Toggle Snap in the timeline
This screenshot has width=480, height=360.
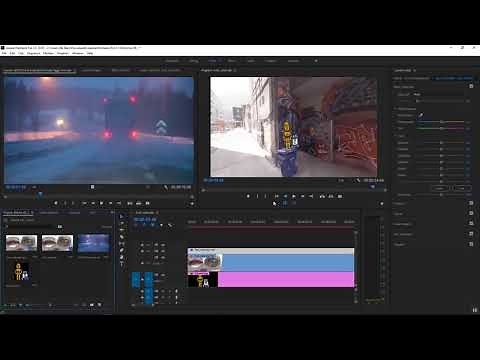[x=144, y=225]
